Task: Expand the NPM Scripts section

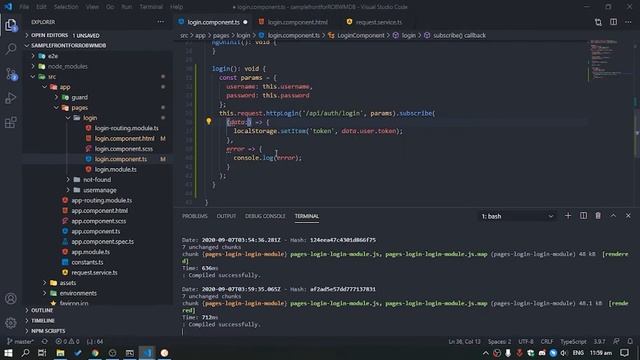Action: (x=48, y=331)
